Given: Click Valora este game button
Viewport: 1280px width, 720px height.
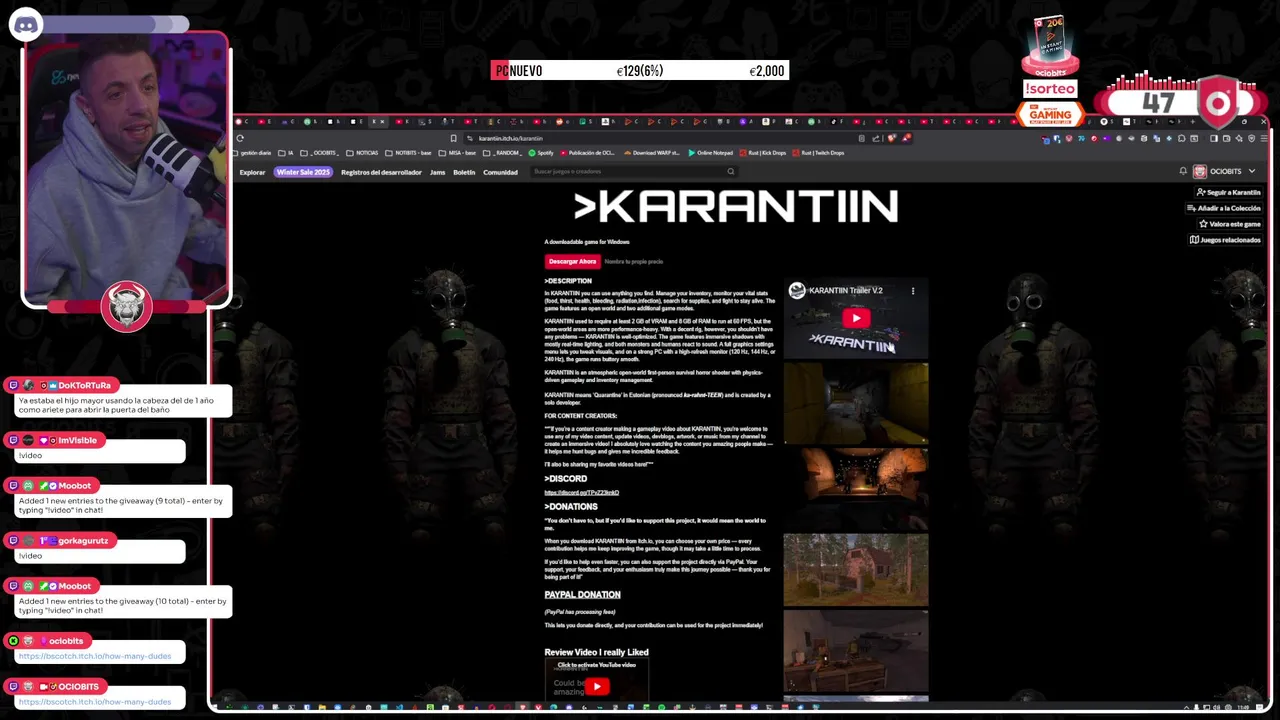Looking at the screenshot, I should [1229, 224].
